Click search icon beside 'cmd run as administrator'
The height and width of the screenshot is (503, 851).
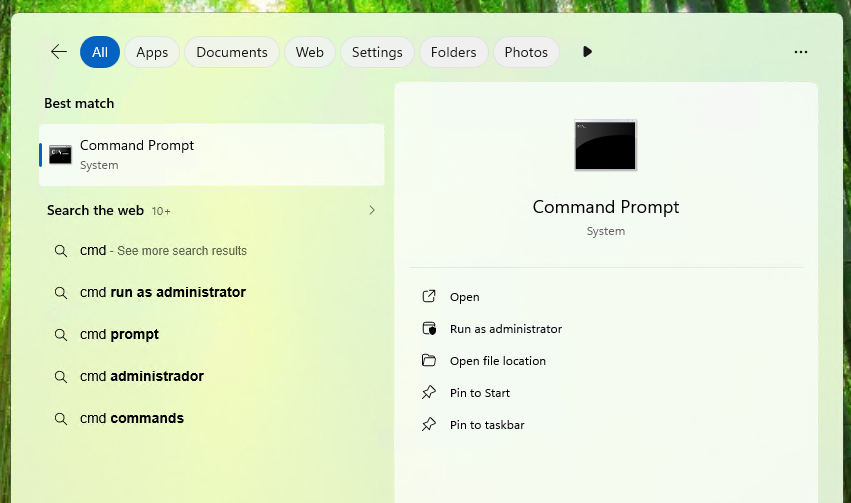61,293
